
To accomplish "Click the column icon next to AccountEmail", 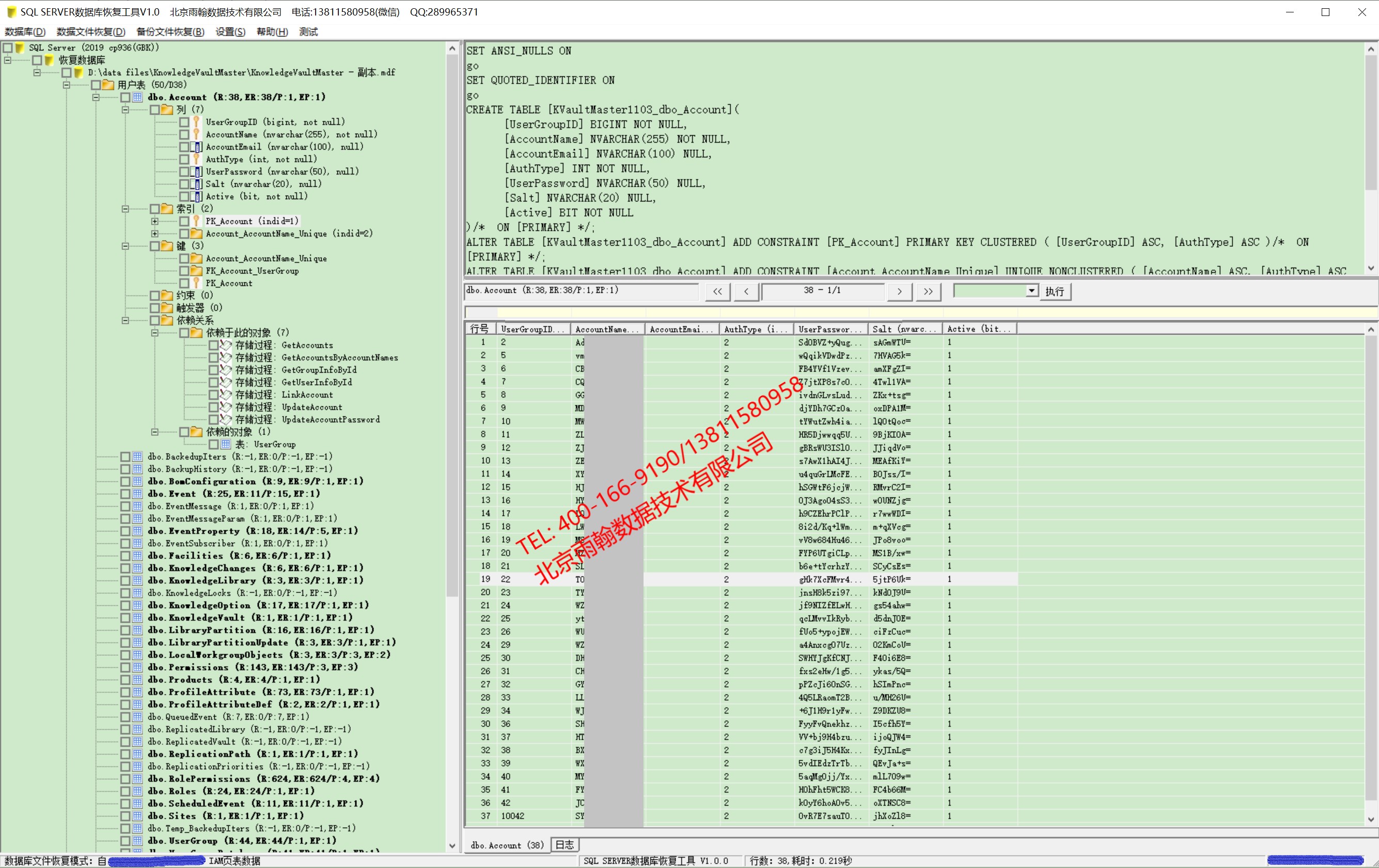I will coord(196,147).
